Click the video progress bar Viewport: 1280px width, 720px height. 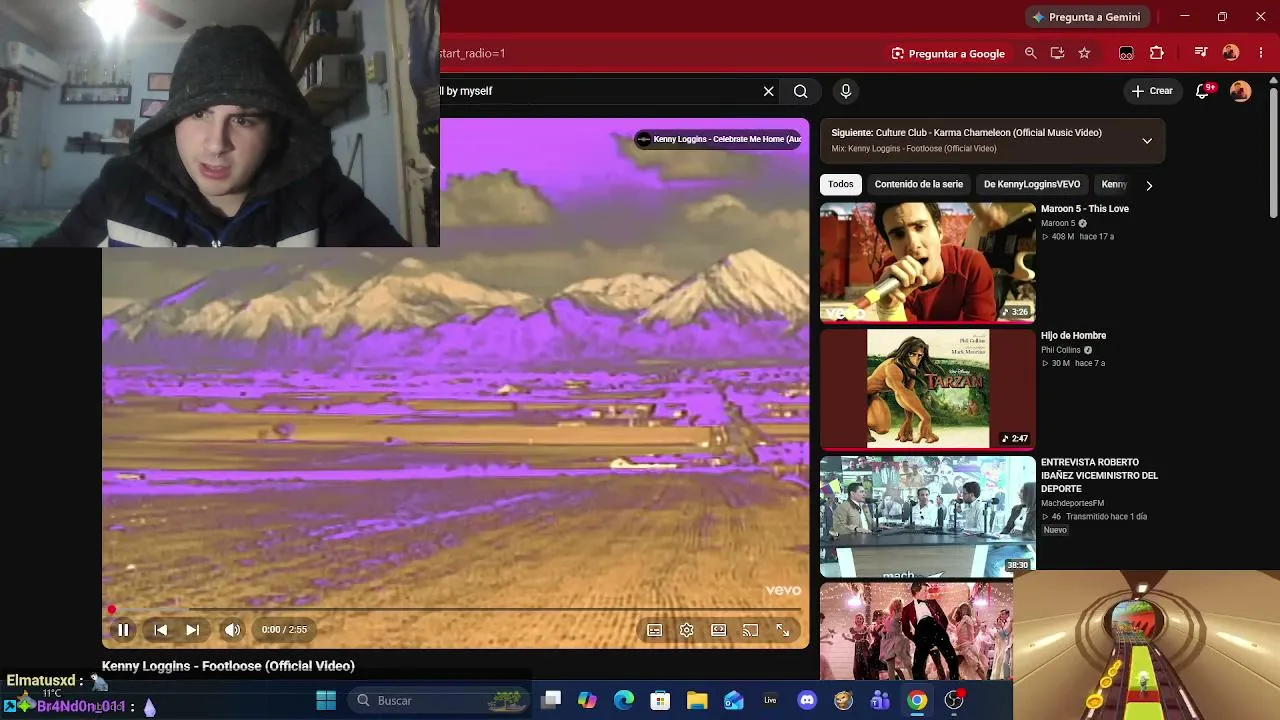point(456,608)
